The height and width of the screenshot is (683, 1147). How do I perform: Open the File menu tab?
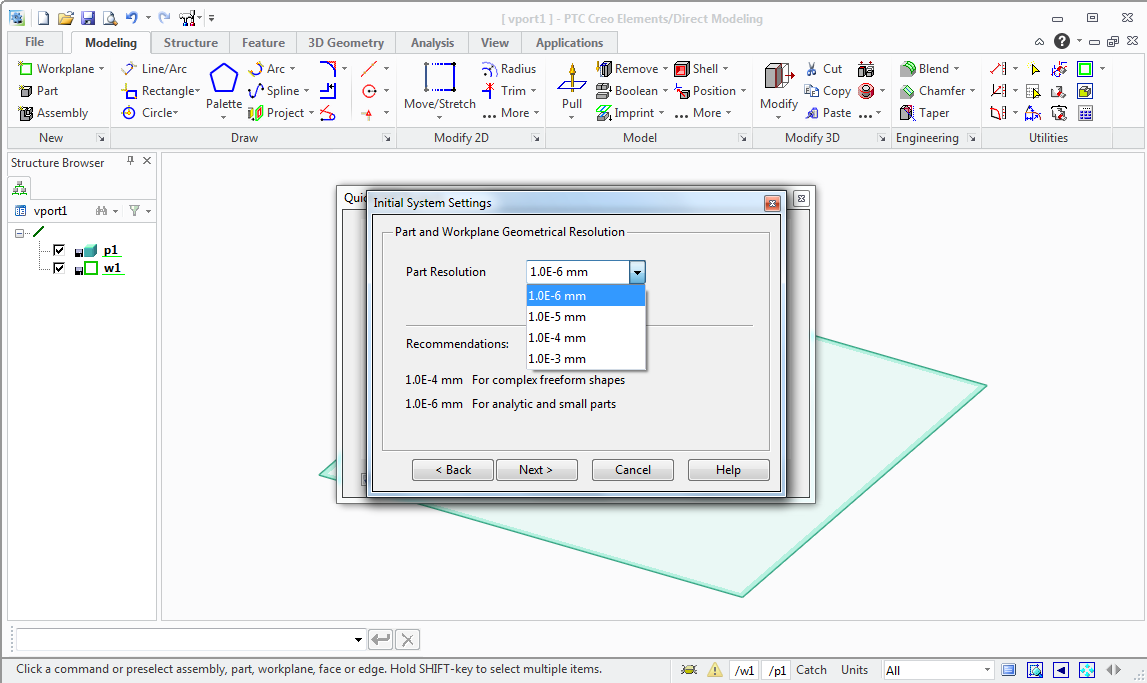[x=34, y=42]
